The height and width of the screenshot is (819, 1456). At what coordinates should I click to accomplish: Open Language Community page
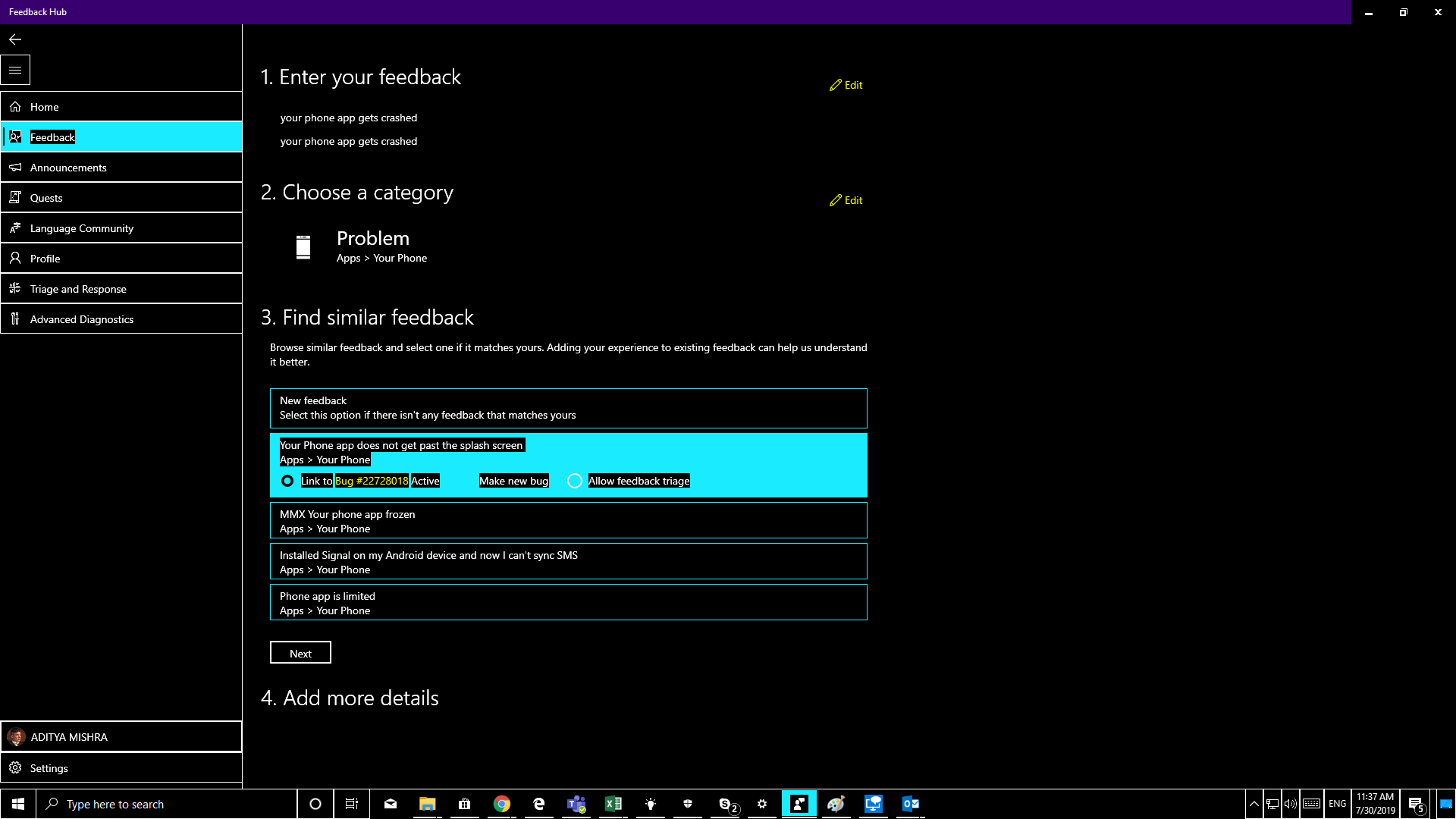(121, 228)
